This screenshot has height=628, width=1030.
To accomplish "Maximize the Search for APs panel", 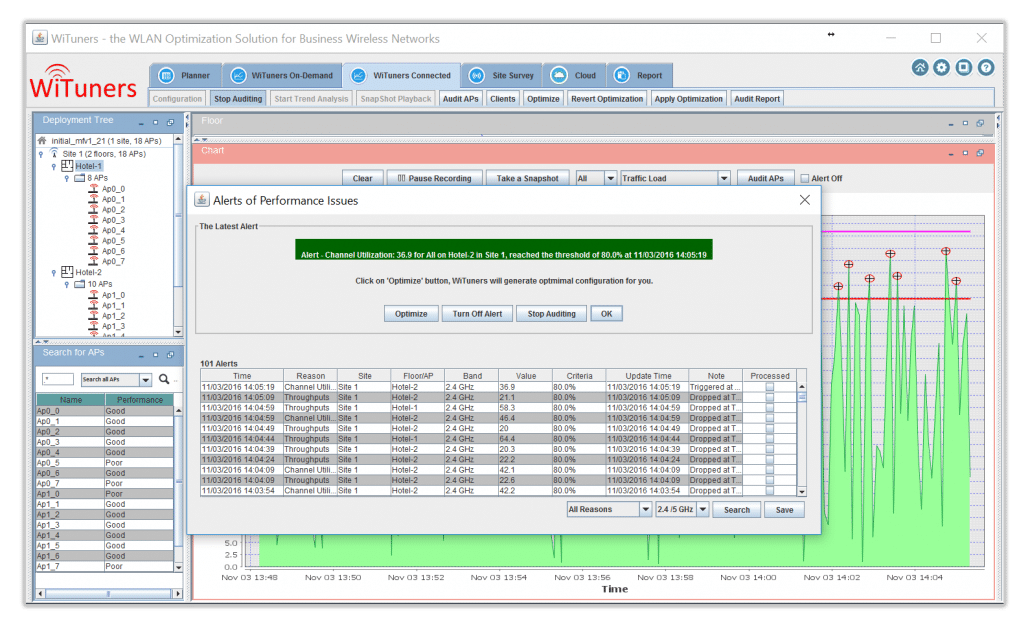I will (156, 355).
